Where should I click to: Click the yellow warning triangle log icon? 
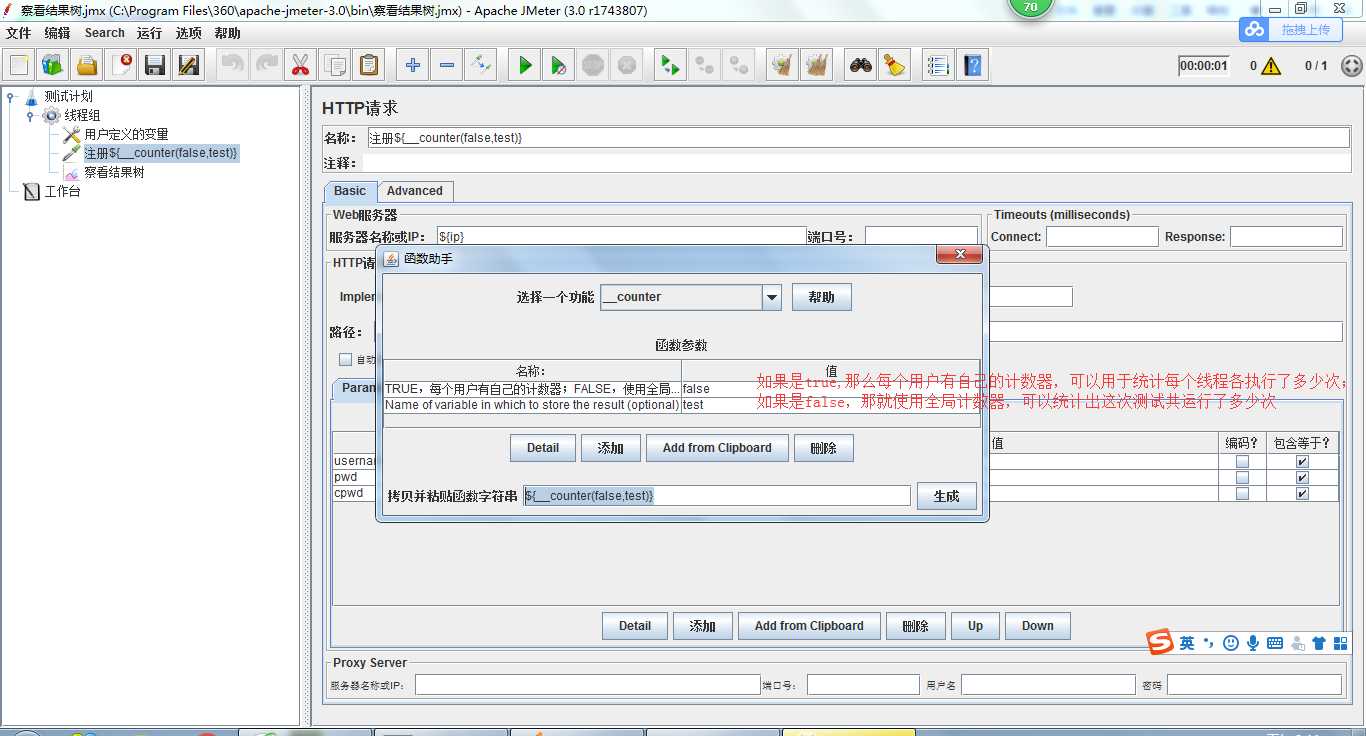coord(1271,66)
